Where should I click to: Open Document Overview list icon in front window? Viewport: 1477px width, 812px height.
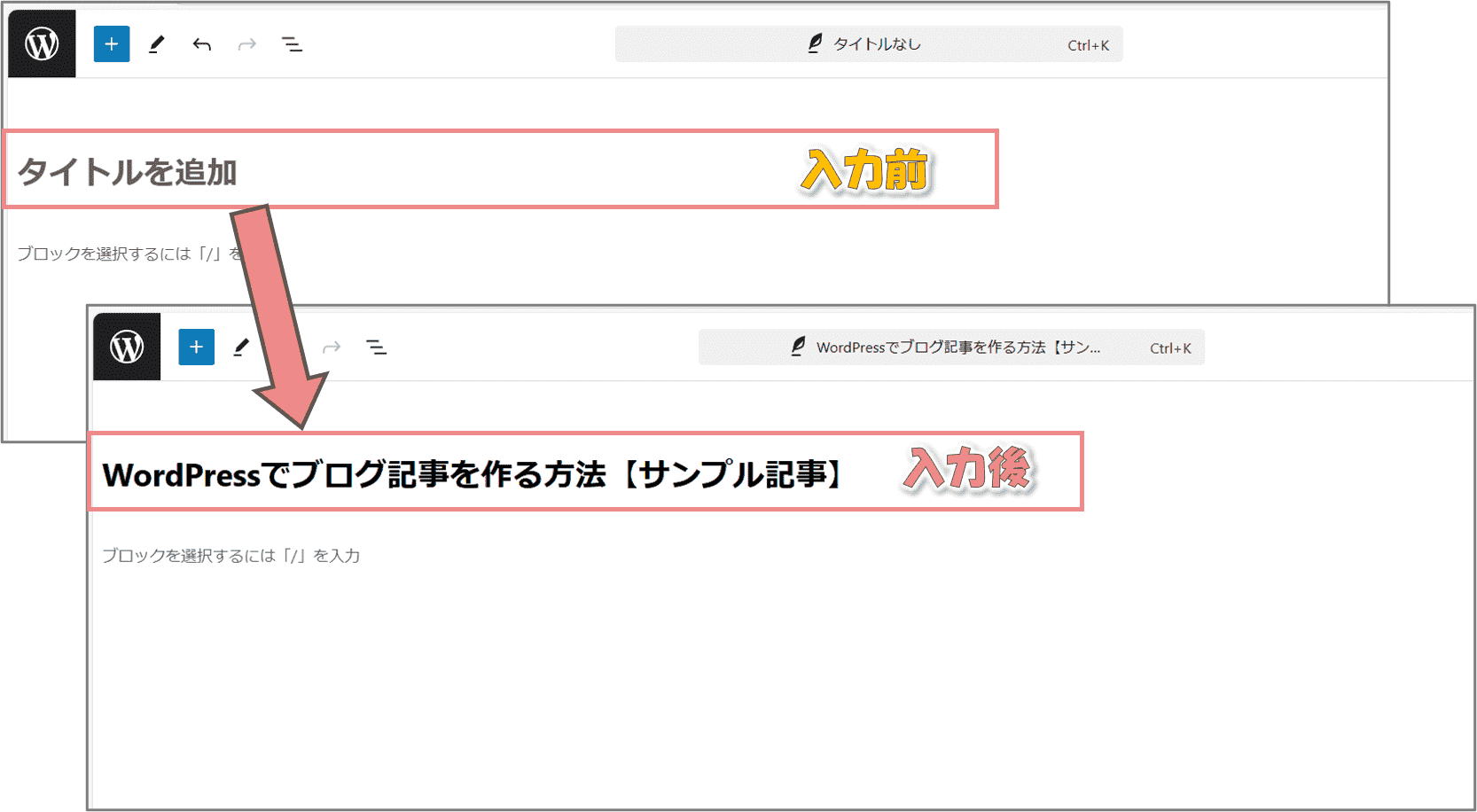point(377,347)
